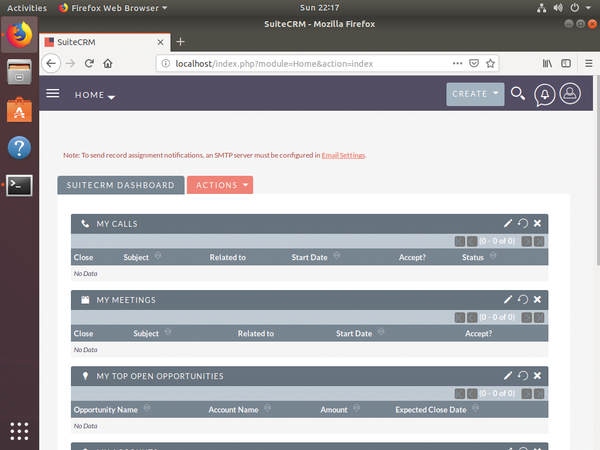
Task: Sort My Meetings by Subject
Action: point(168,332)
